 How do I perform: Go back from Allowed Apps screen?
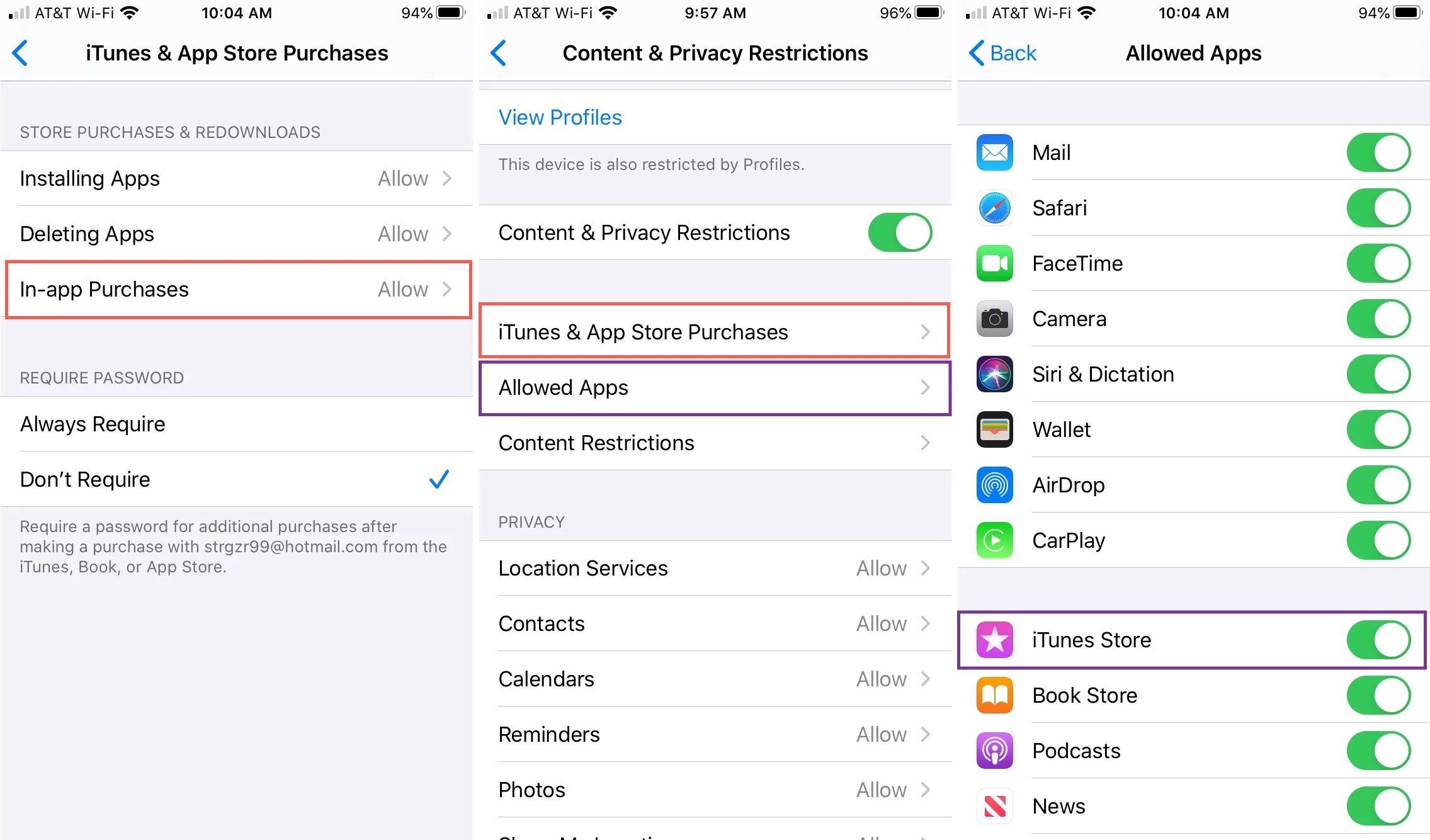(1002, 53)
